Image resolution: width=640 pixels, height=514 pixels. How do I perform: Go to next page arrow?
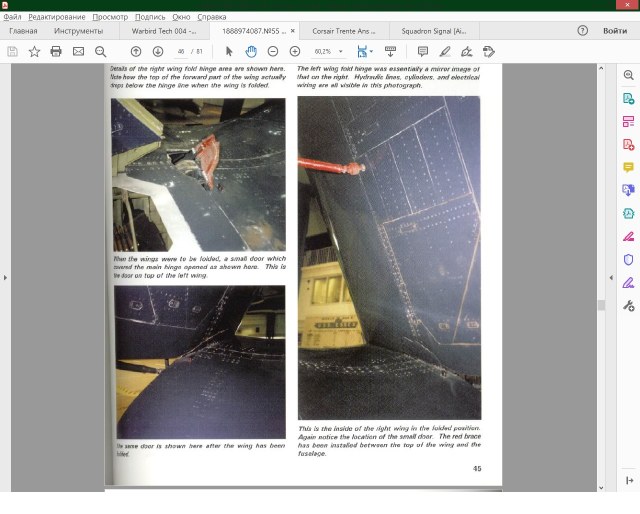(x=158, y=51)
